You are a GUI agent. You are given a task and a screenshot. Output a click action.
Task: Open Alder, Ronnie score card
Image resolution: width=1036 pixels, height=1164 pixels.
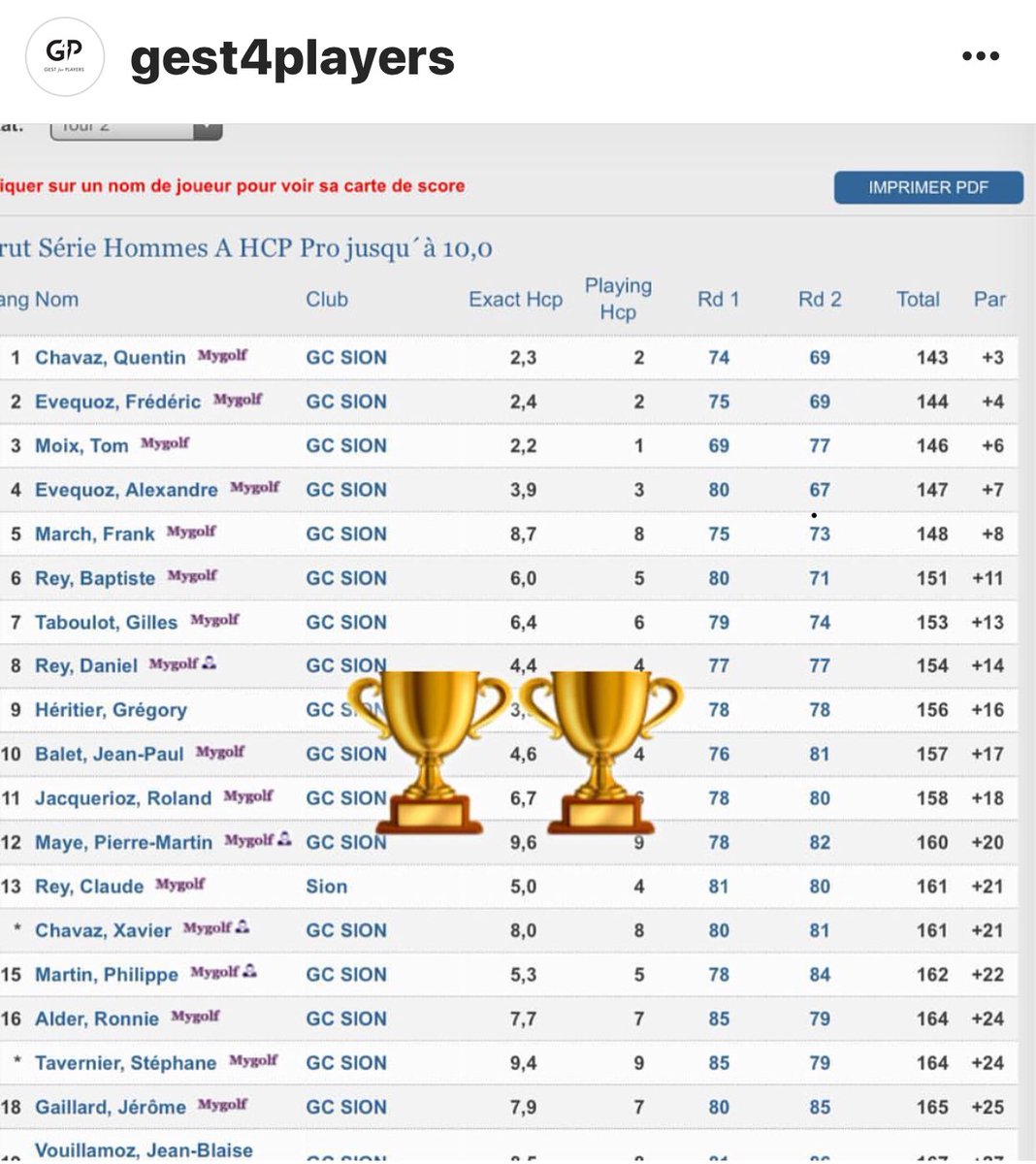coord(97,1018)
